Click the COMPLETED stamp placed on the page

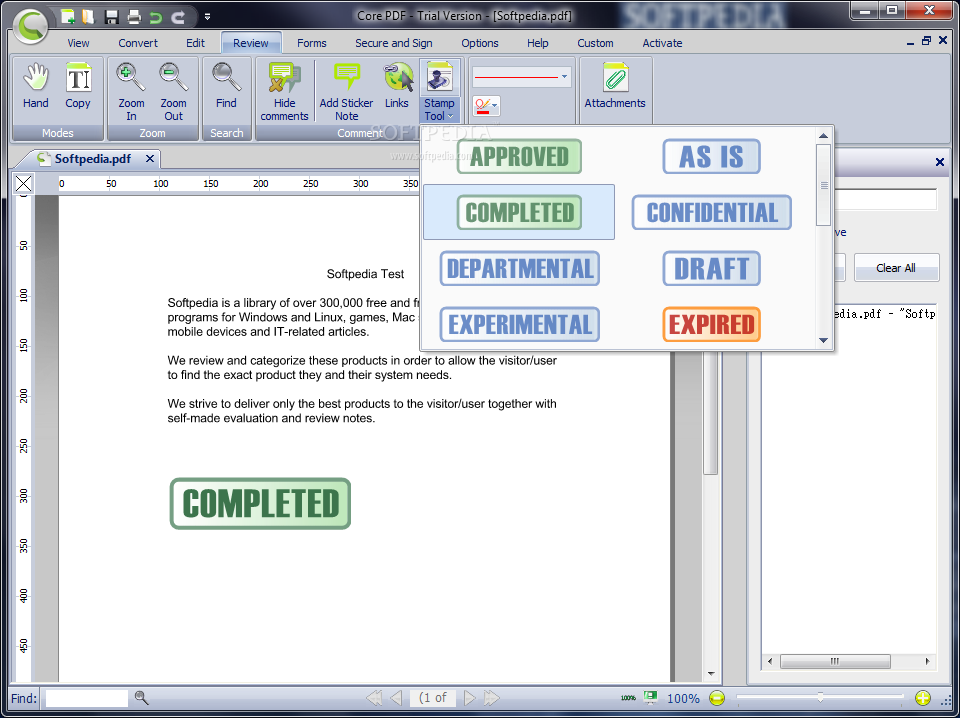click(260, 504)
